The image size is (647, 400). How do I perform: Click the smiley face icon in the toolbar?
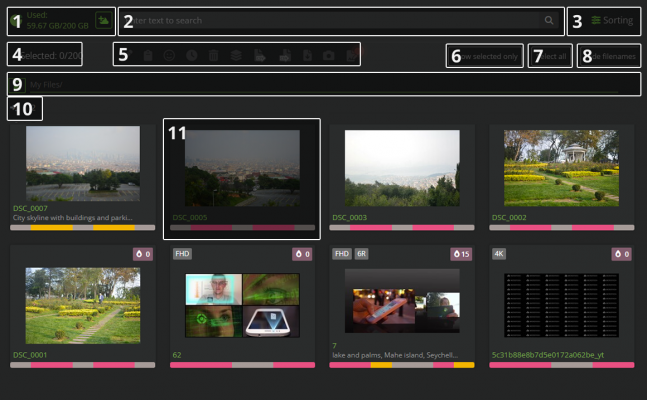[170, 56]
